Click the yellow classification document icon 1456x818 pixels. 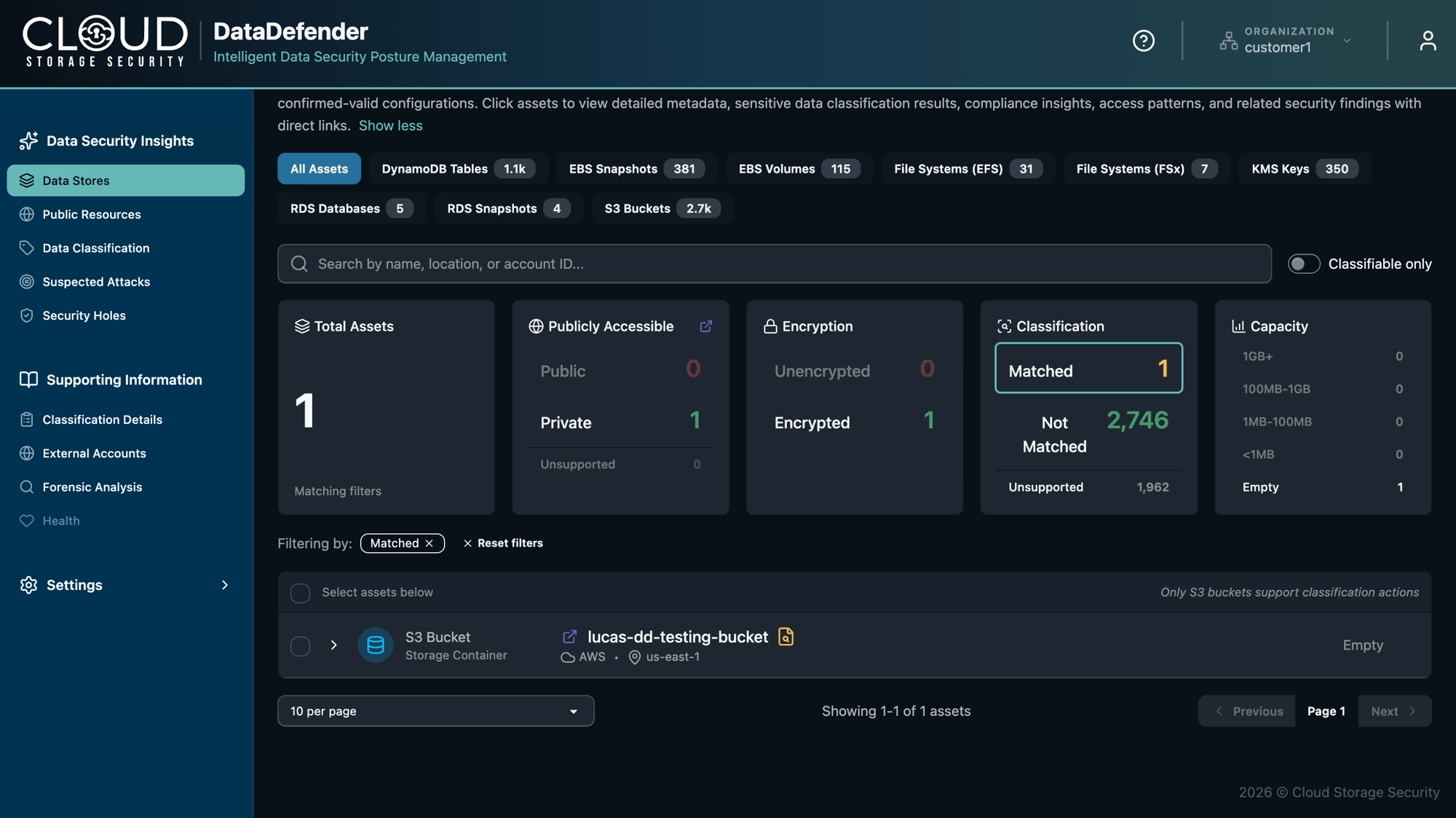click(x=786, y=637)
